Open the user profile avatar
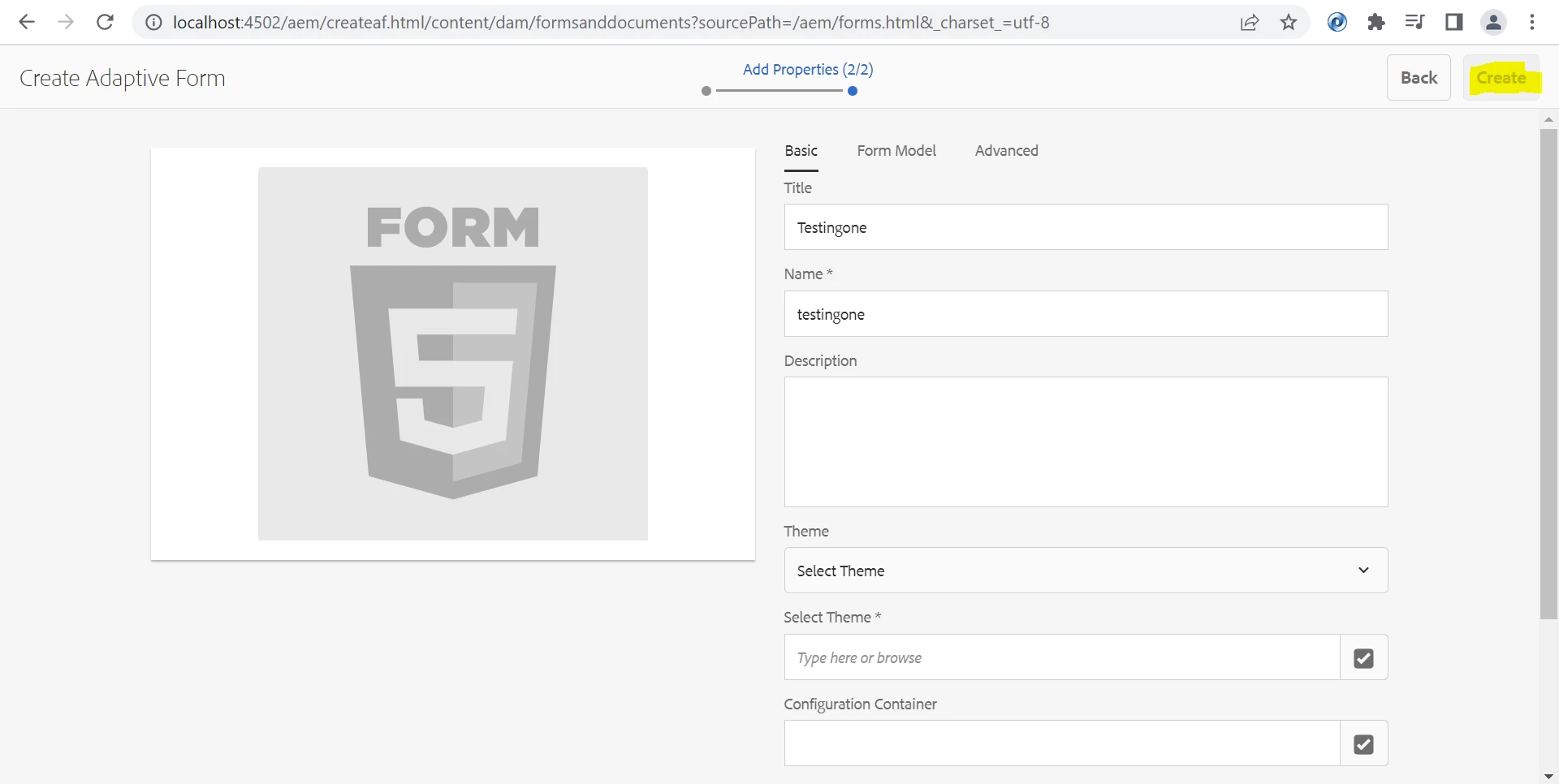Viewport: 1559px width, 784px height. point(1493,23)
